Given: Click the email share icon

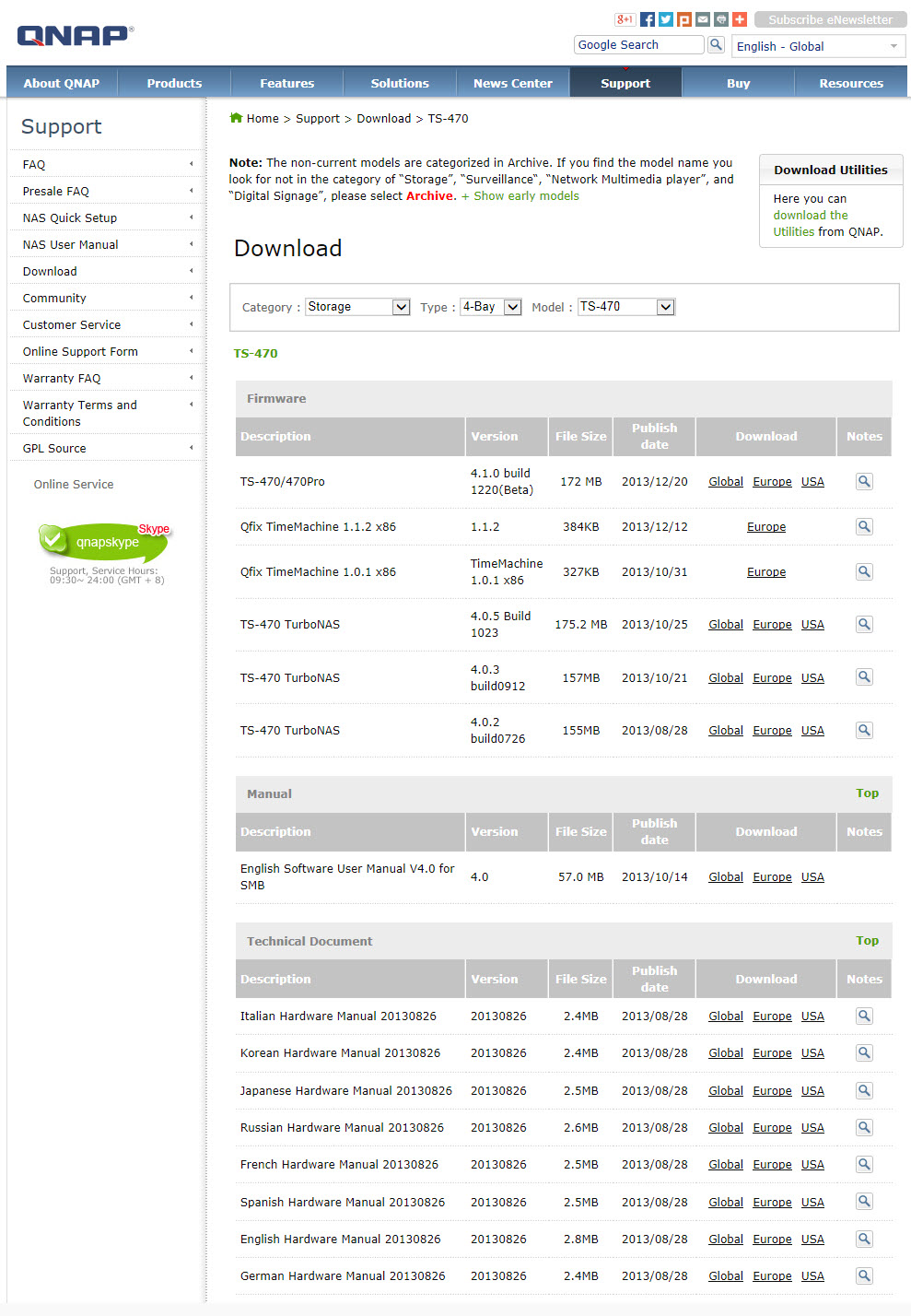Looking at the screenshot, I should (x=703, y=19).
